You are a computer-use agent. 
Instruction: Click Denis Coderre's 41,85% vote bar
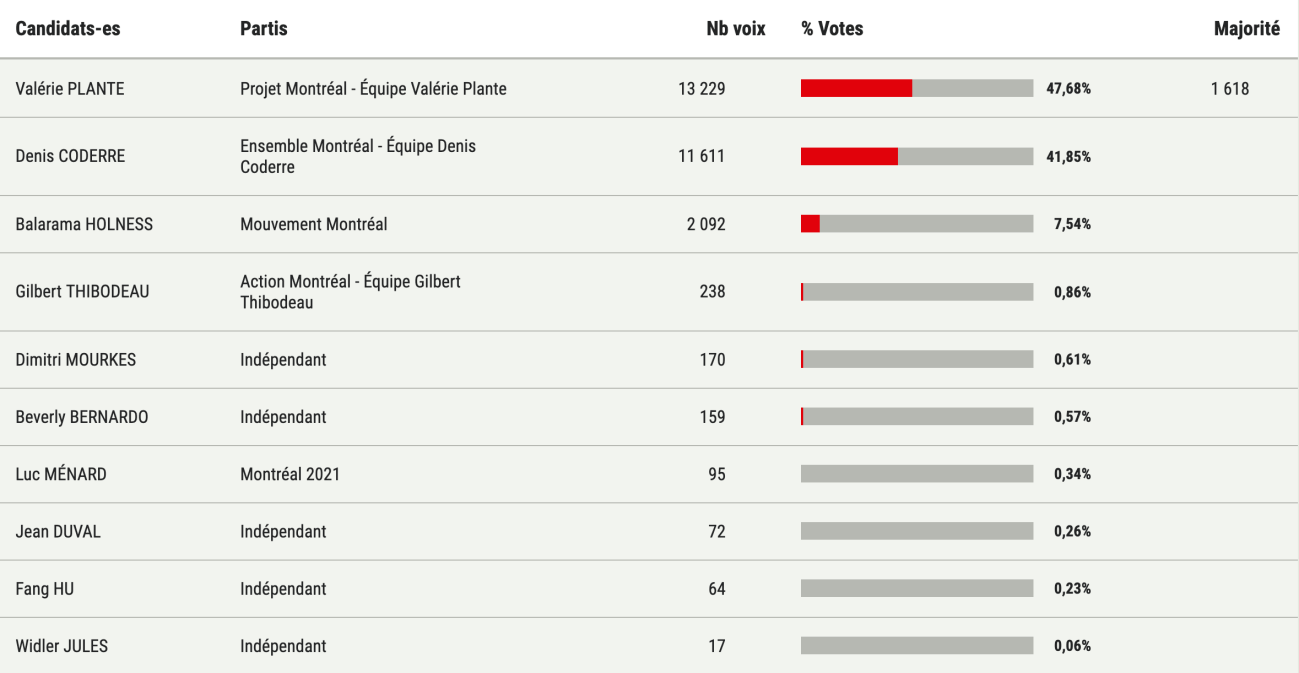coord(917,157)
